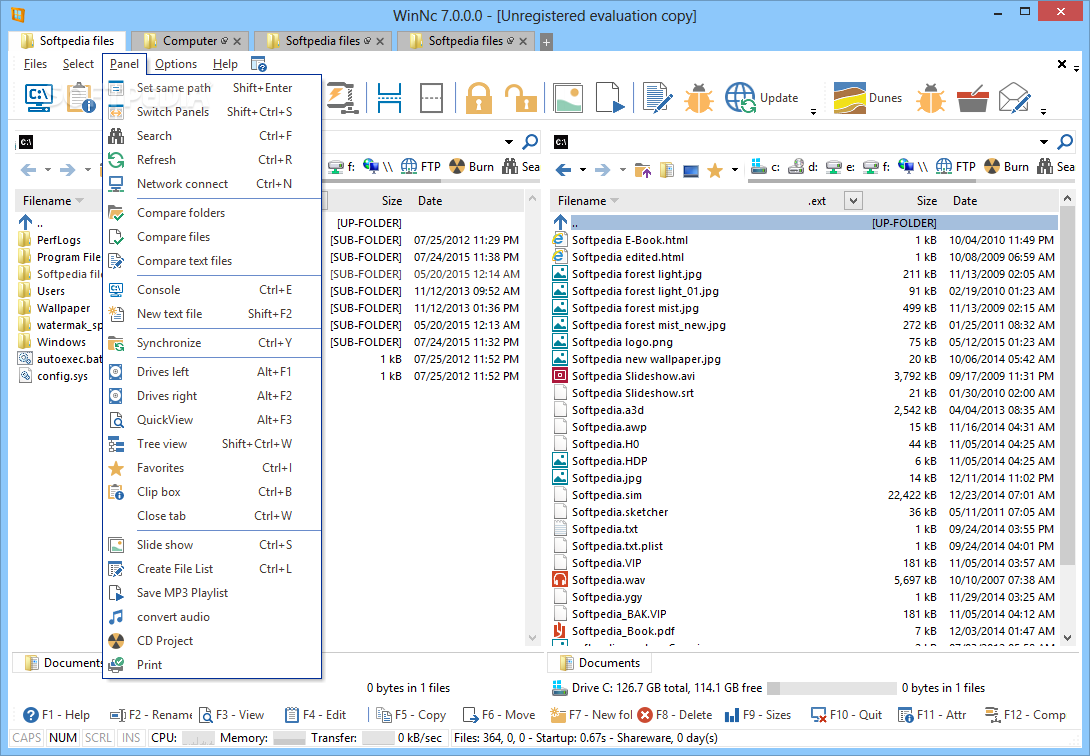Viewport: 1090px width, 756px height.
Task: Go back using right panel blue arrow
Action: point(564,169)
